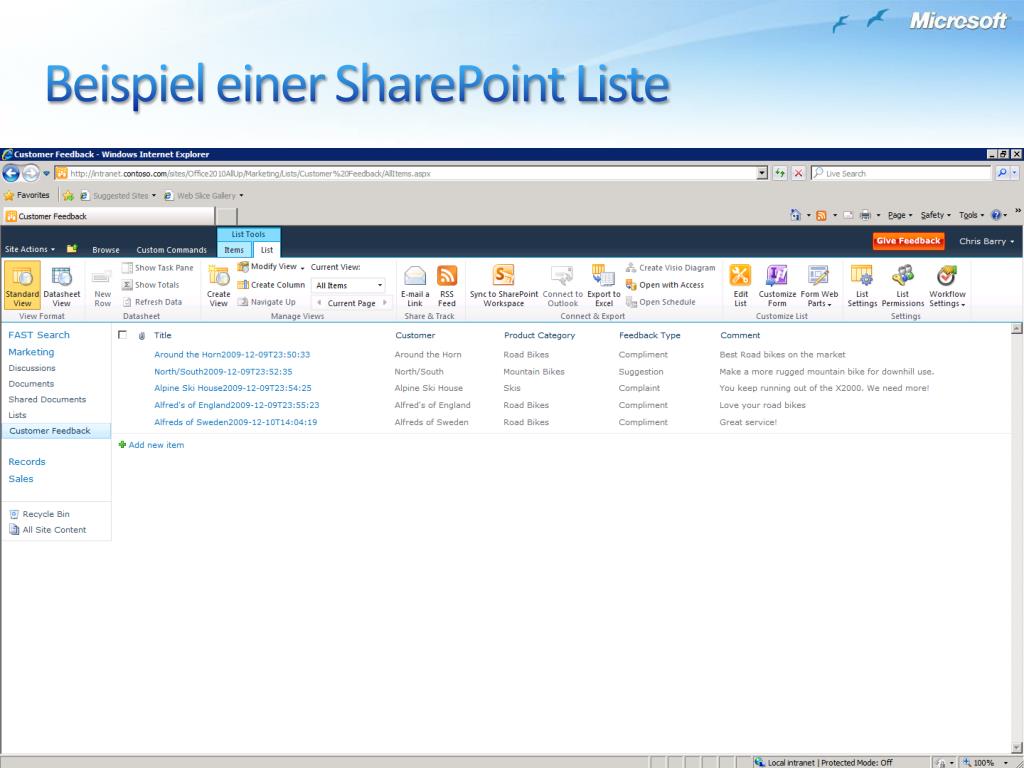The width and height of the screenshot is (1024, 768).
Task: Open the Safety menu
Action: (935, 215)
